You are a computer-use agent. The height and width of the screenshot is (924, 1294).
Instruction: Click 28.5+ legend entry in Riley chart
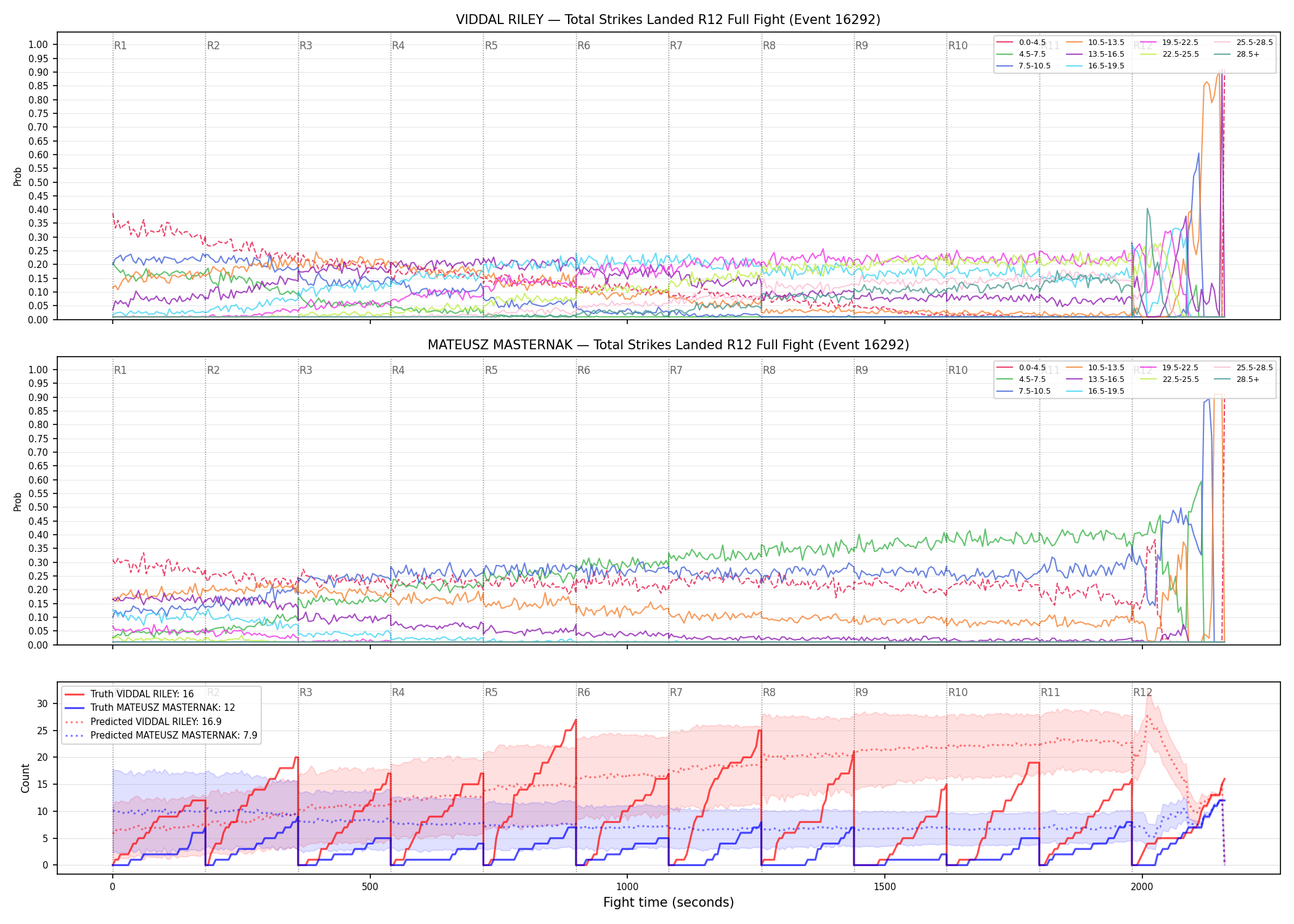point(1237,54)
